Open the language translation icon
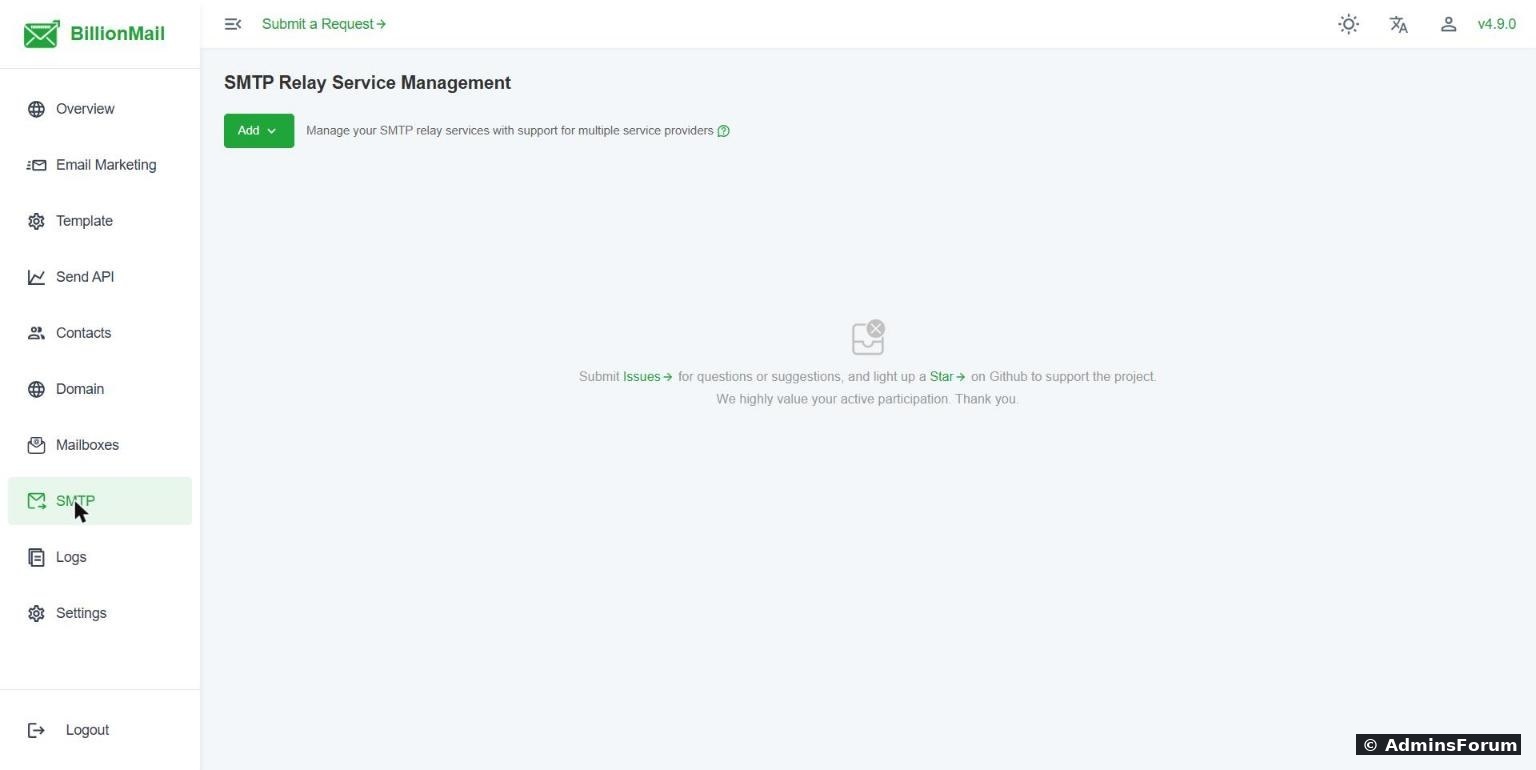Screen dimensions: 1536x770 1399,24
